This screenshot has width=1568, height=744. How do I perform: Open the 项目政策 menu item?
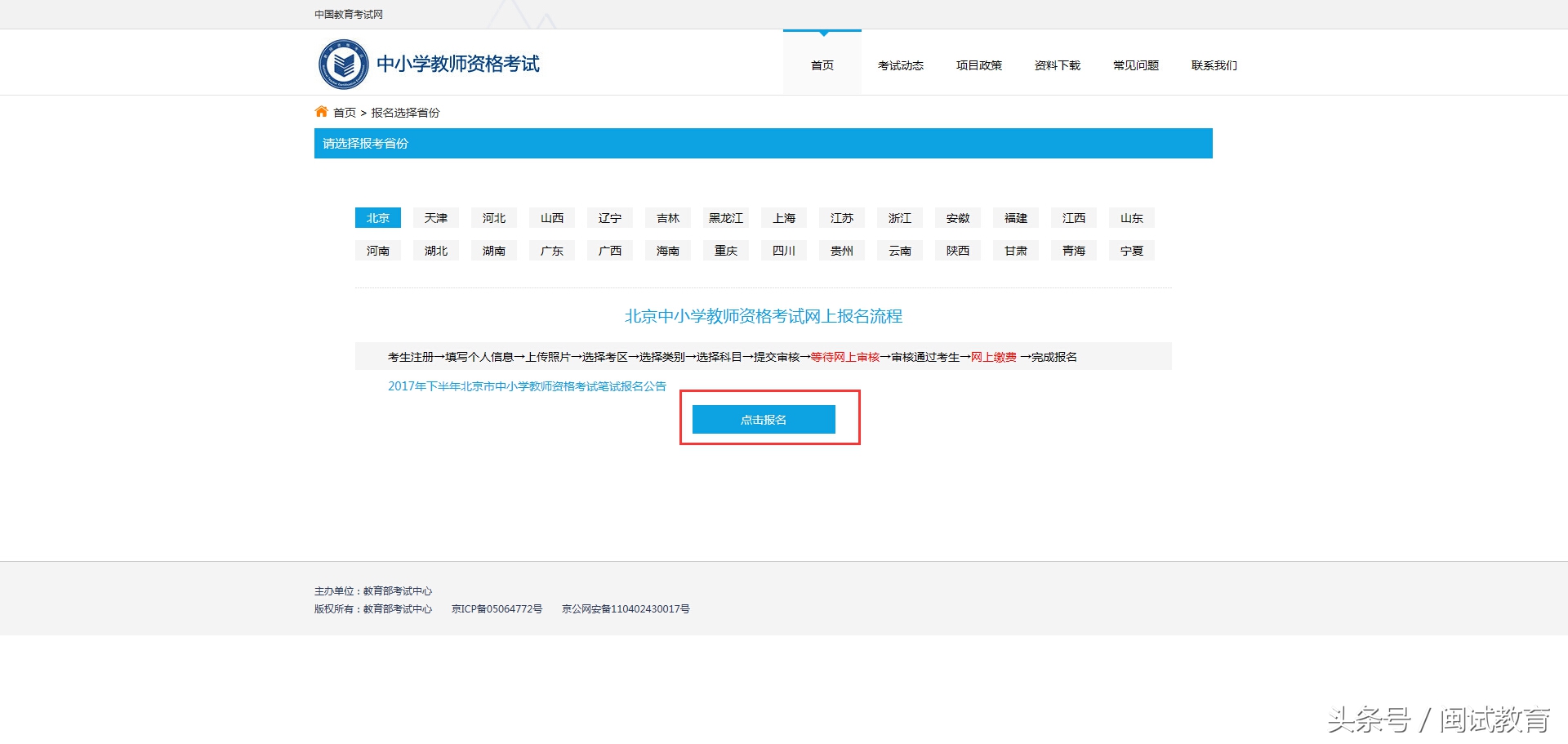coord(978,65)
